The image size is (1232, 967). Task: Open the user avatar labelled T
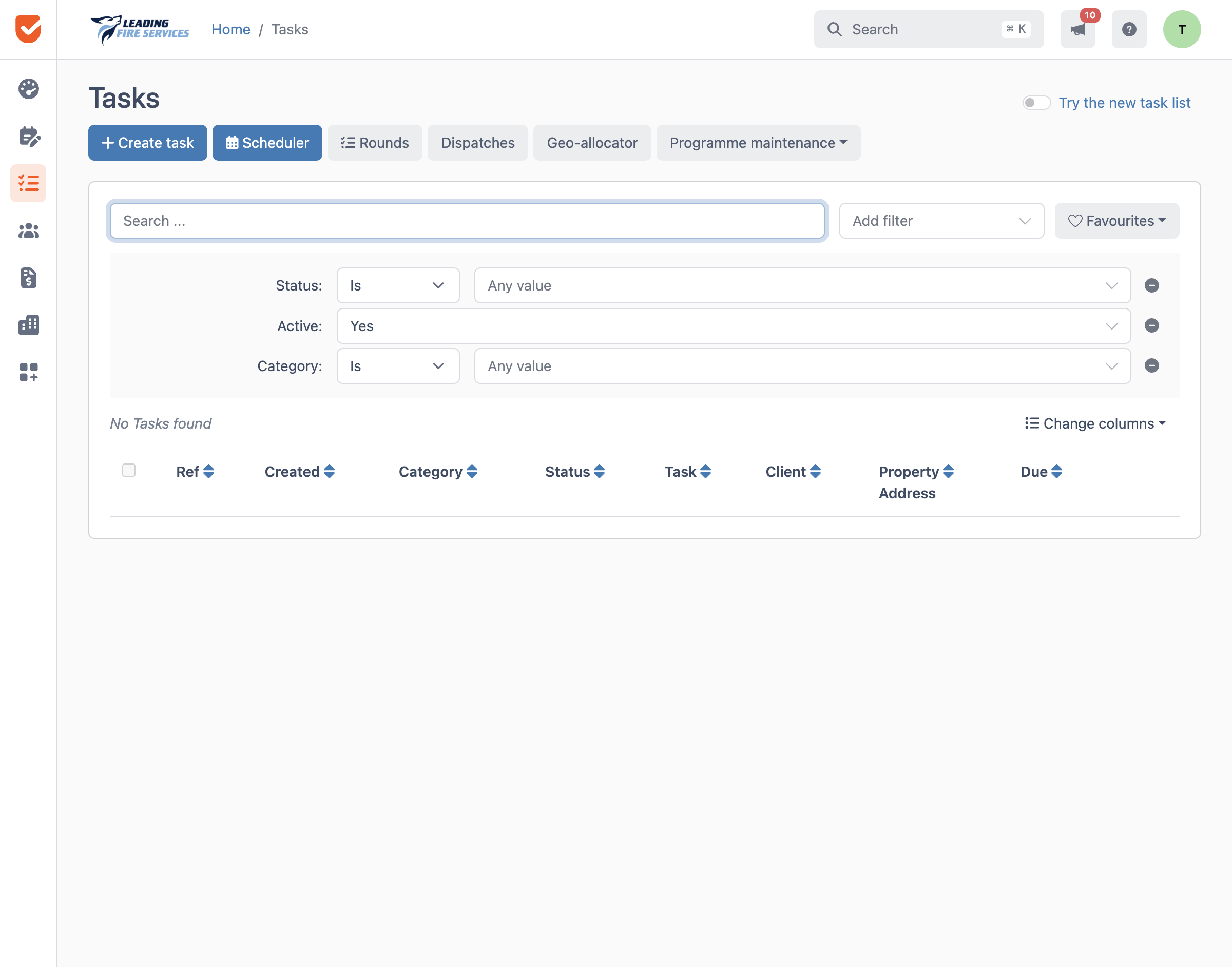coord(1182,29)
